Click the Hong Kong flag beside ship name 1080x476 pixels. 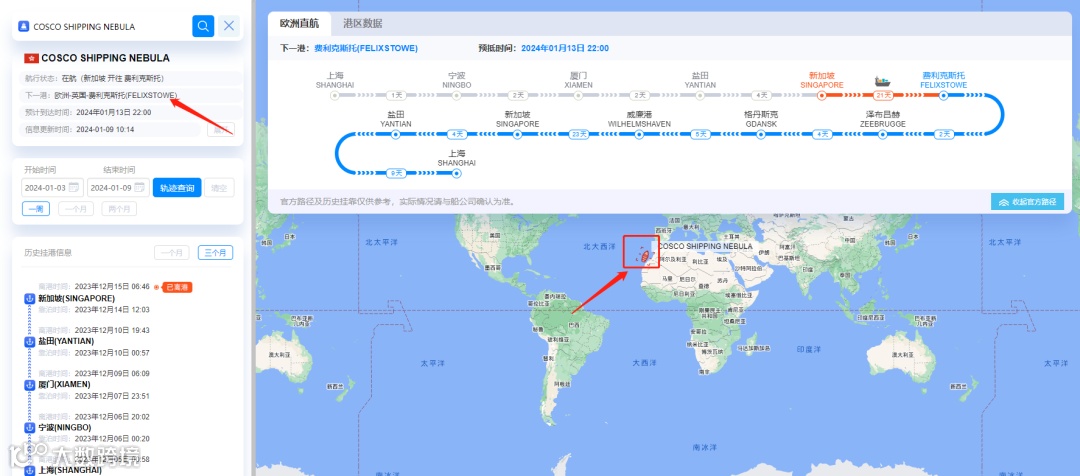click(31, 59)
